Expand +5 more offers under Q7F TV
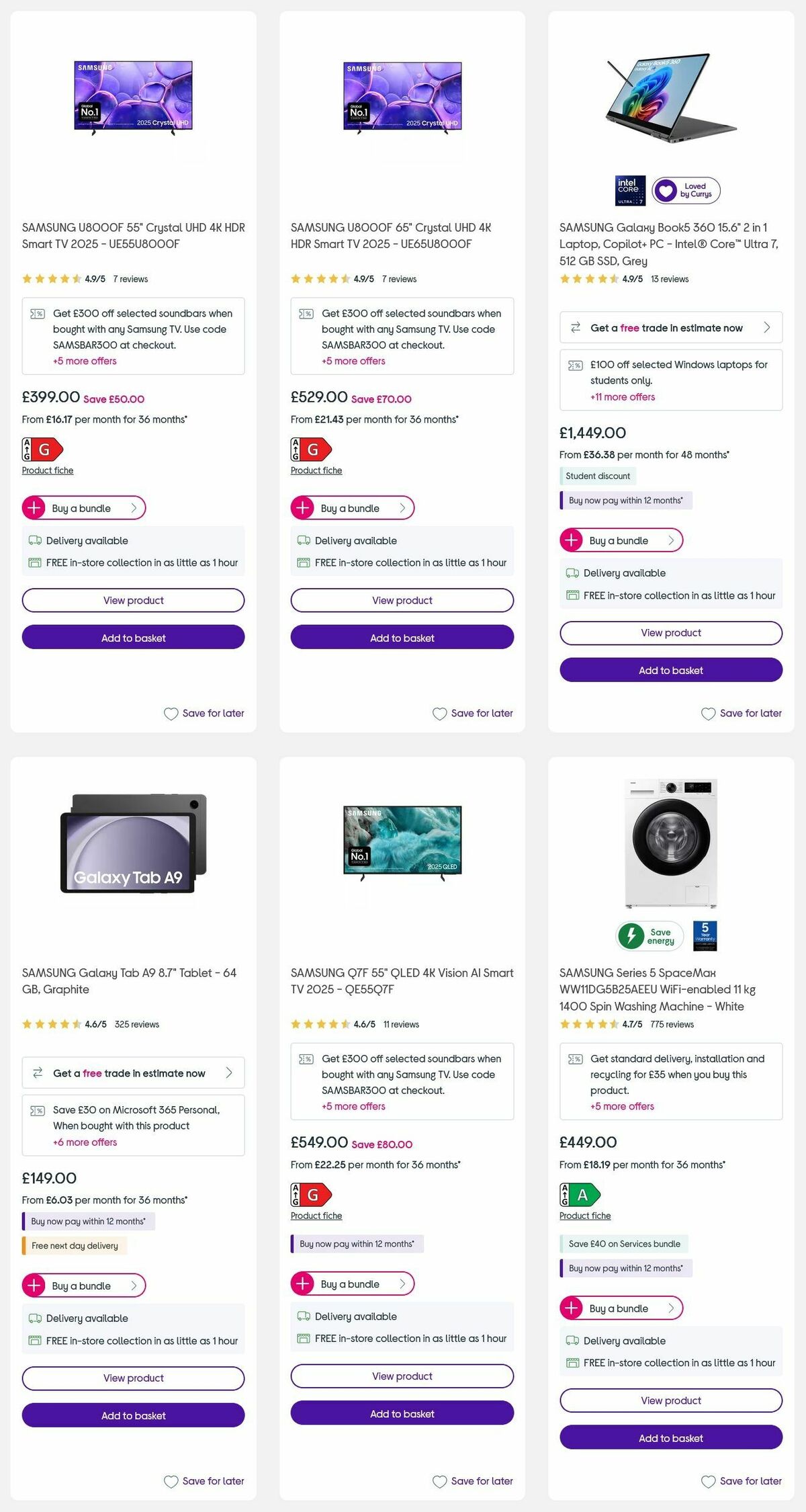 click(353, 1106)
